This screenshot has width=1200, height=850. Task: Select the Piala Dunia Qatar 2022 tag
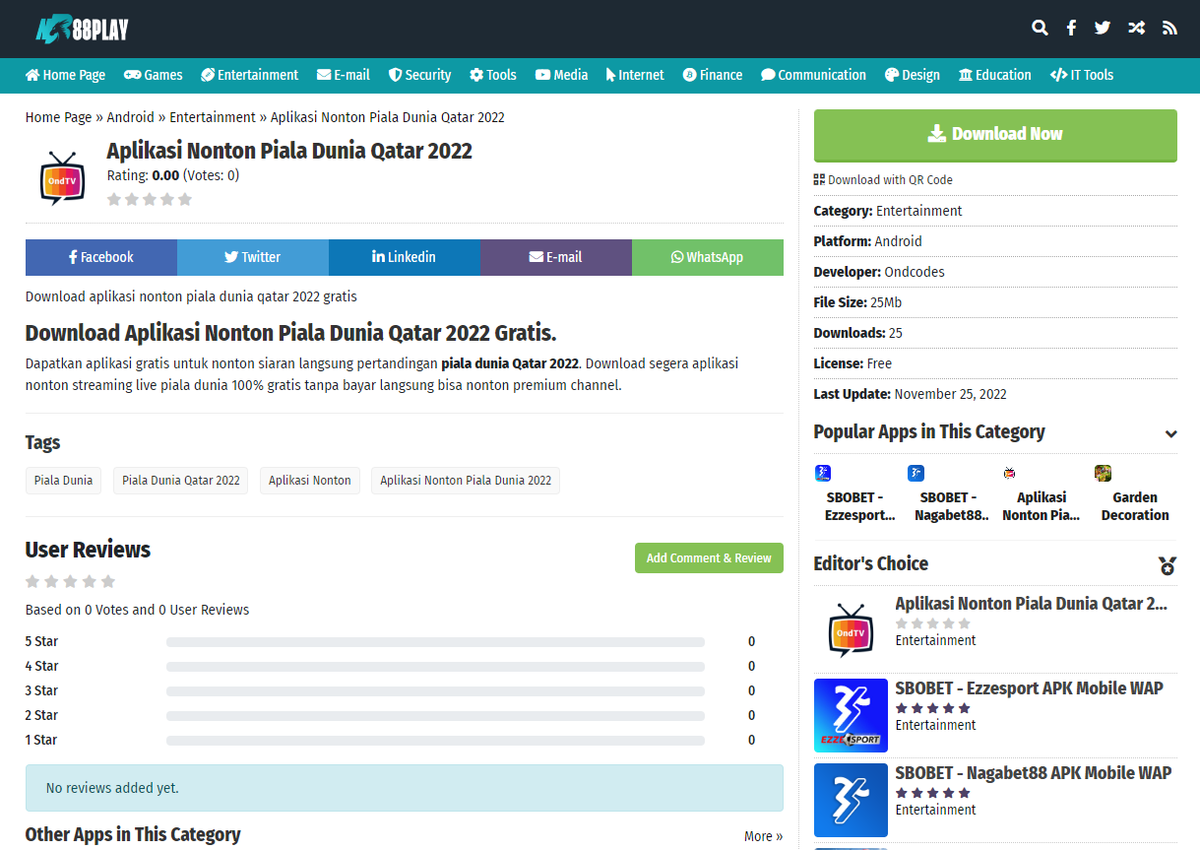point(181,480)
